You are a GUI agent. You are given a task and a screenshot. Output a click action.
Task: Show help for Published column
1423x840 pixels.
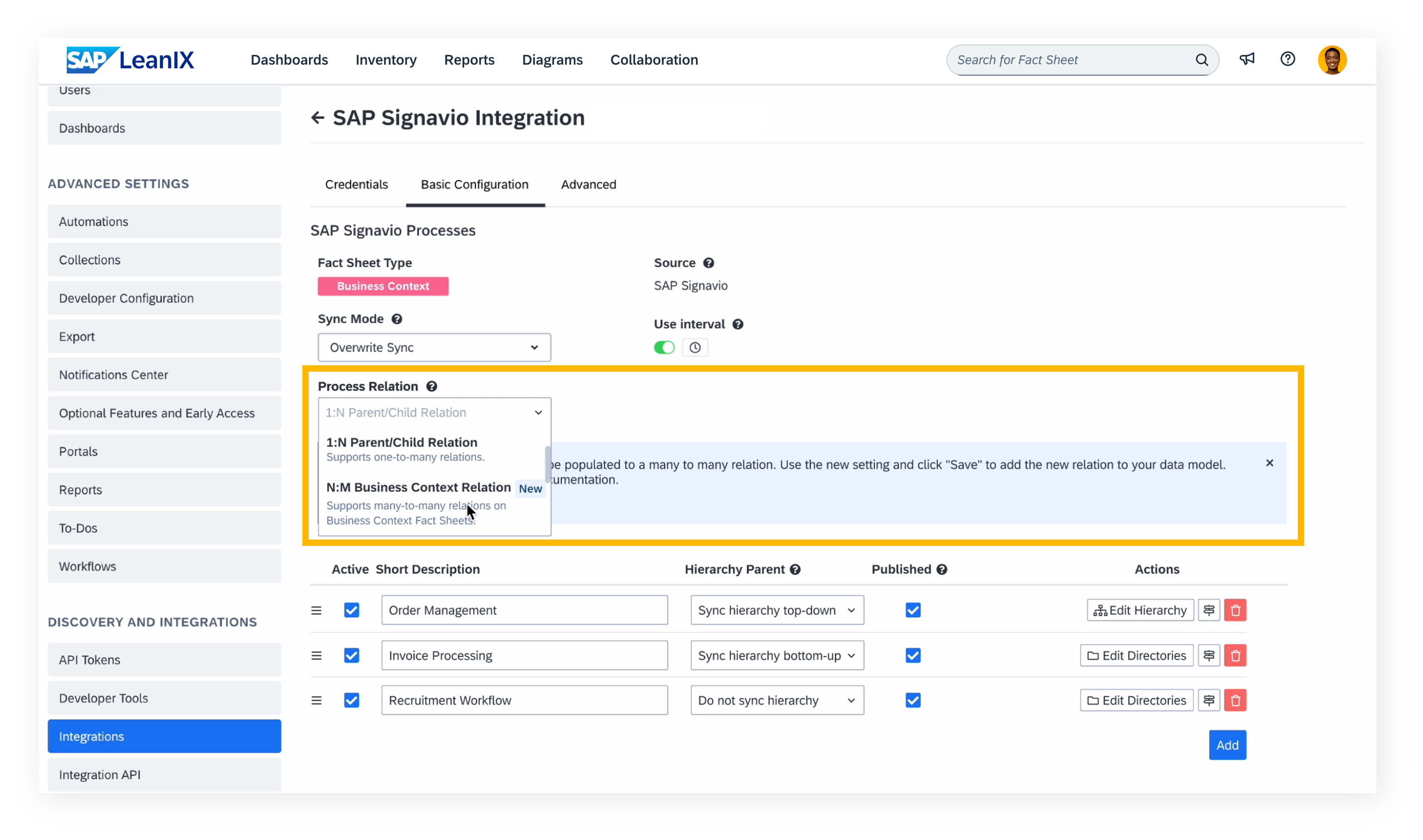click(942, 570)
